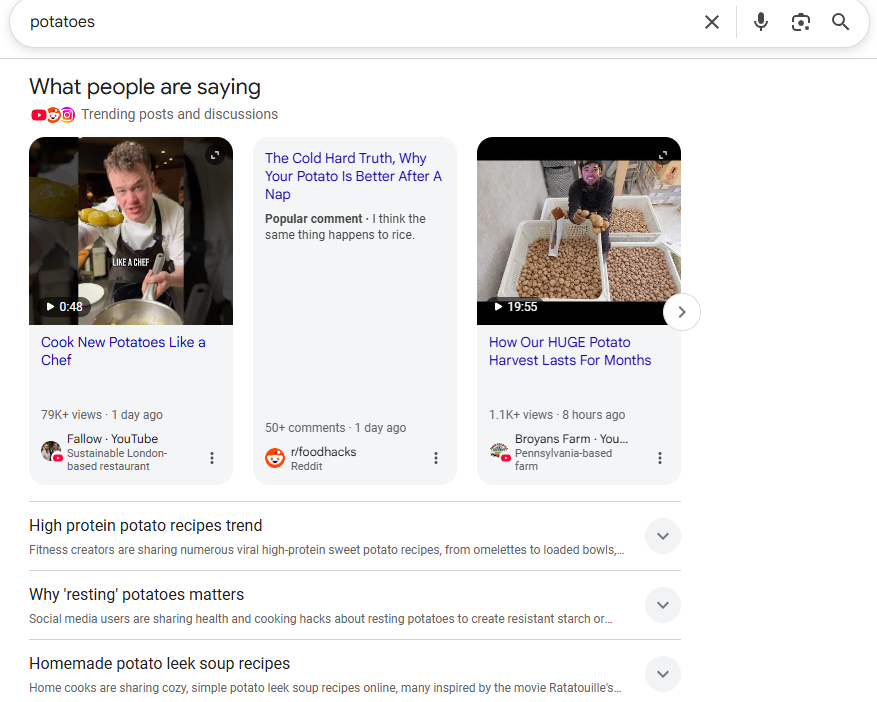Open three-dot menu on r/foodhacks card
Viewport: 877px width, 702px height.
[436, 458]
